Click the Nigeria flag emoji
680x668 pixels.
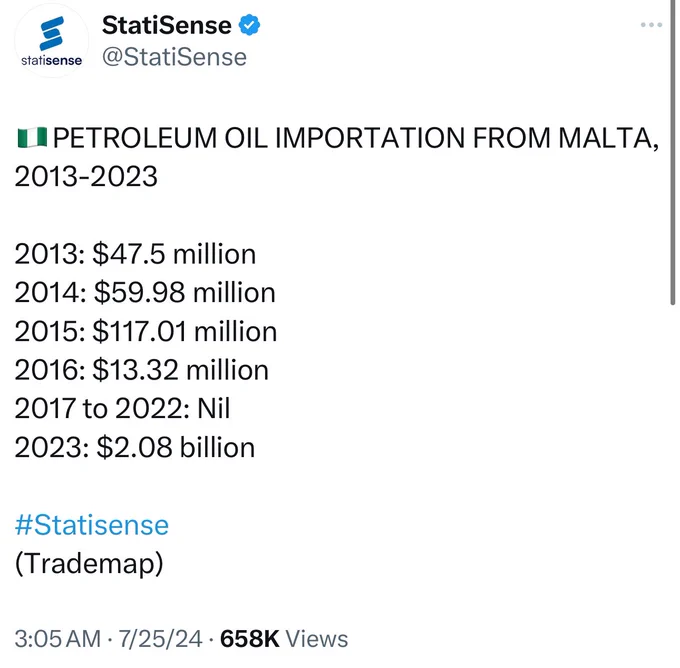(32, 138)
